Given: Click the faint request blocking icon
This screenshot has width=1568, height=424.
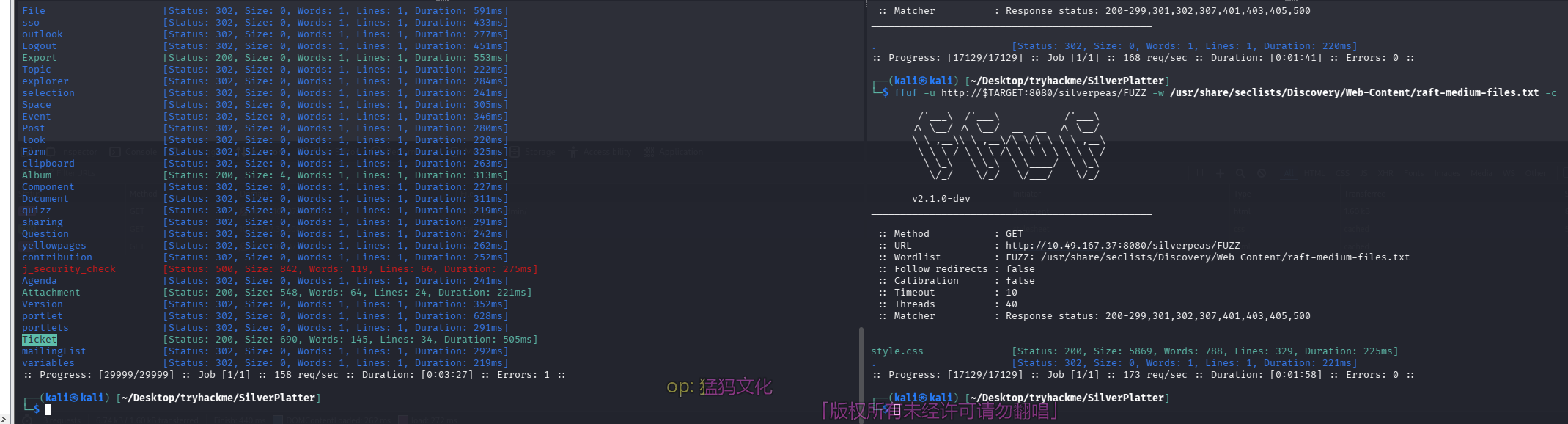Looking at the screenshot, I should pos(1261,174).
